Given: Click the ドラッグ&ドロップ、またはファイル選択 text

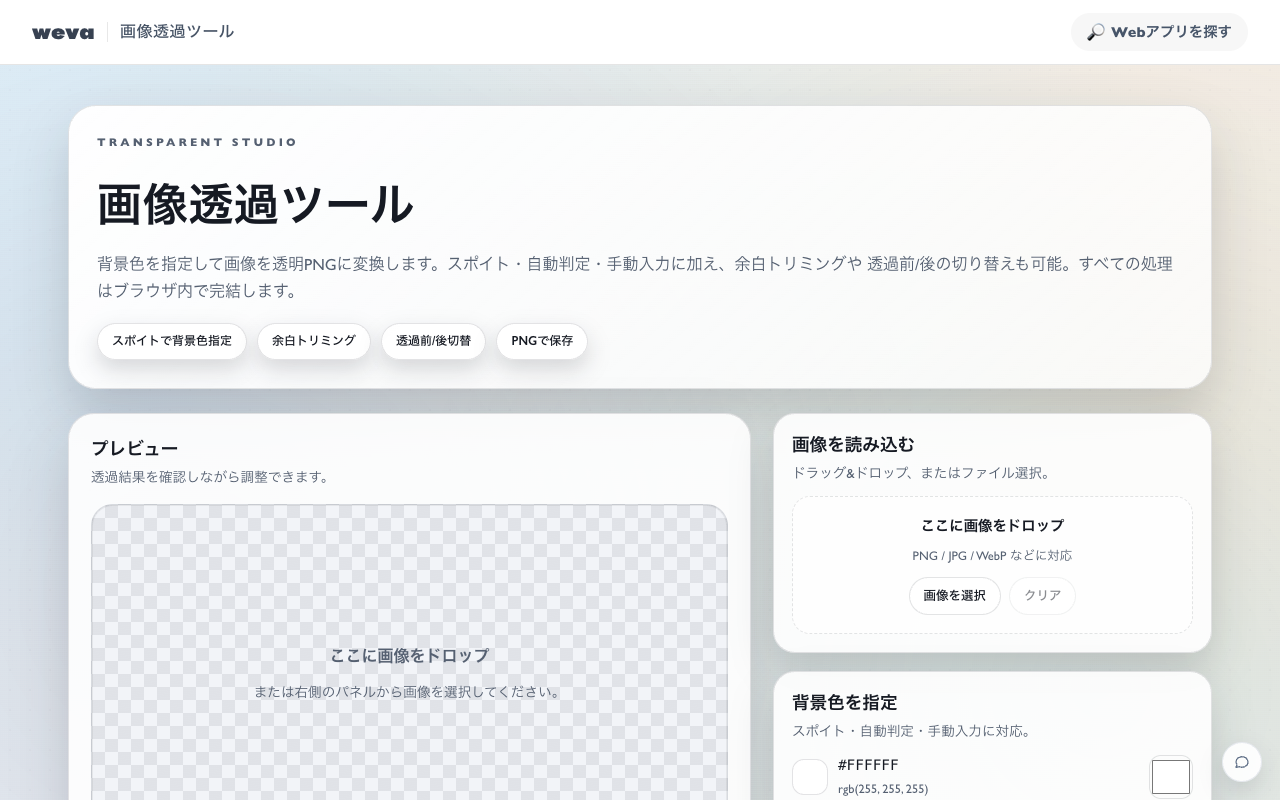Looking at the screenshot, I should tap(922, 473).
